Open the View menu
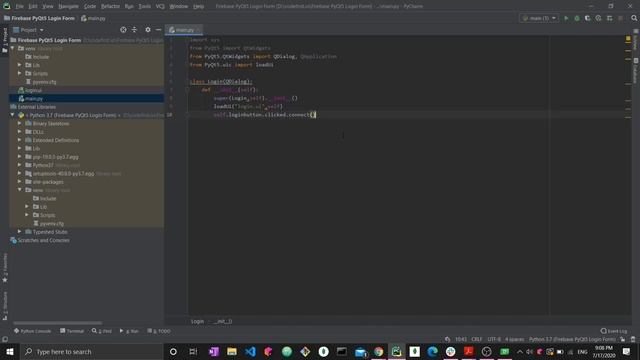 (x=48, y=7)
